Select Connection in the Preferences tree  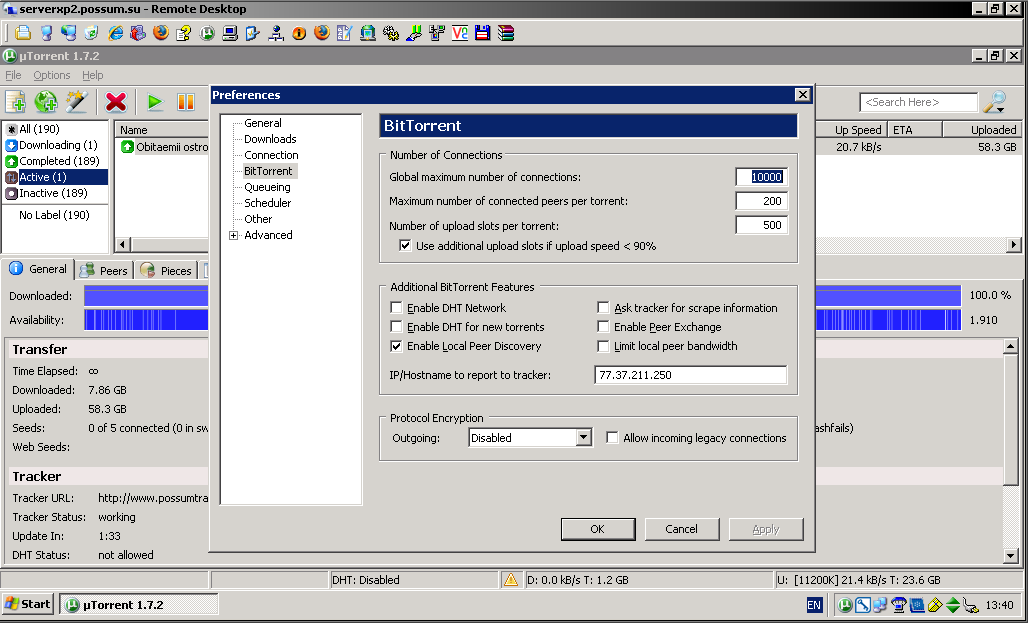click(271, 155)
